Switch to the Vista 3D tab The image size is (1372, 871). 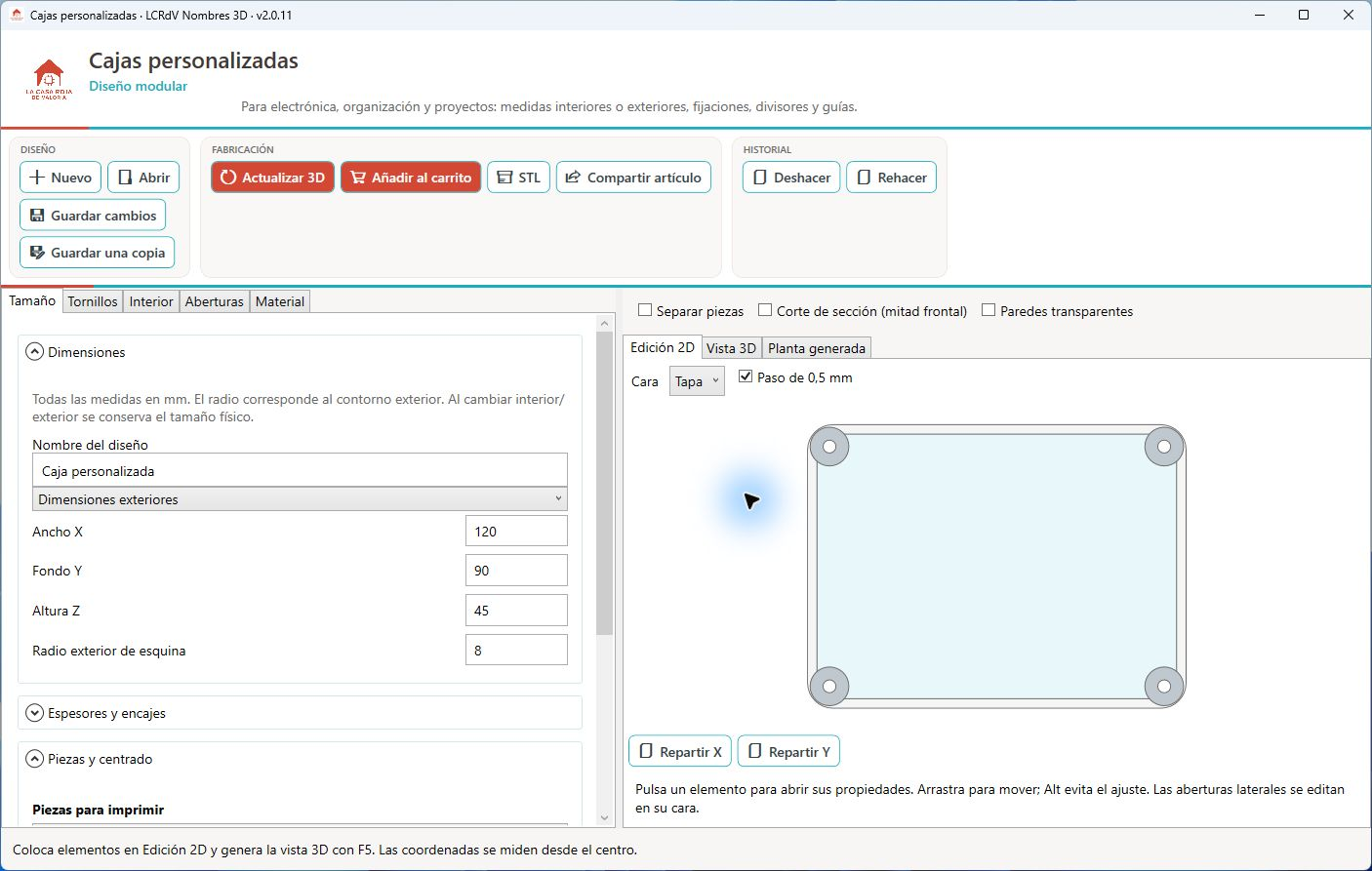click(x=731, y=348)
